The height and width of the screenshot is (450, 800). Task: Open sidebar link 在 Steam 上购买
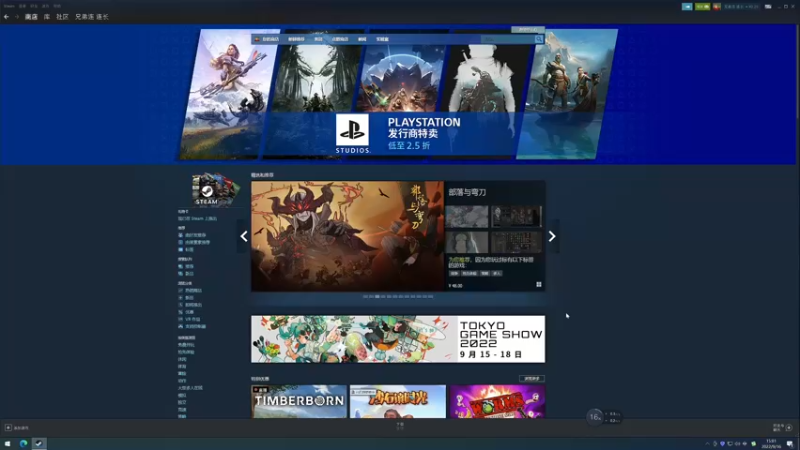(197, 218)
